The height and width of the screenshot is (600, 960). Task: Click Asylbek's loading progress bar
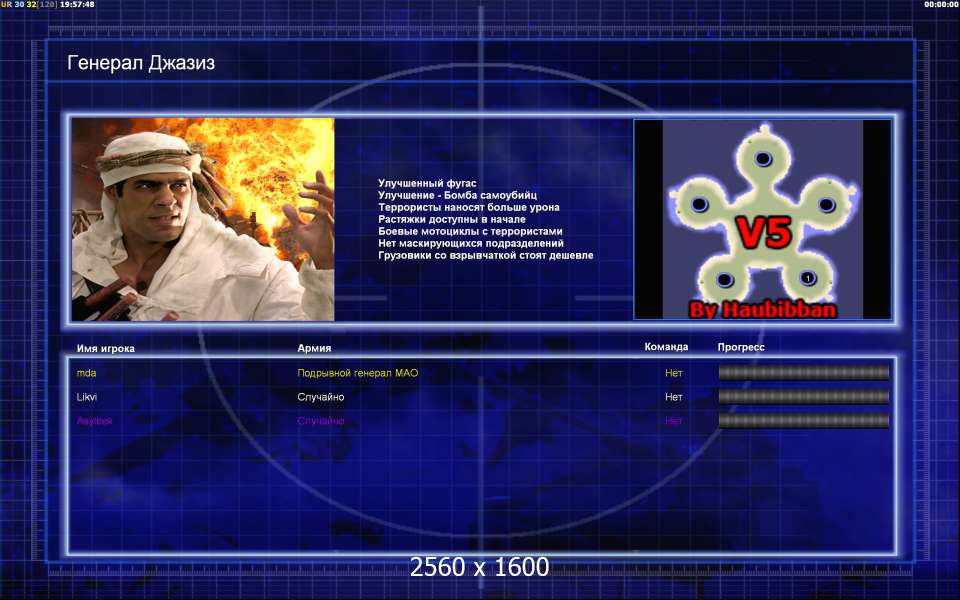[803, 421]
